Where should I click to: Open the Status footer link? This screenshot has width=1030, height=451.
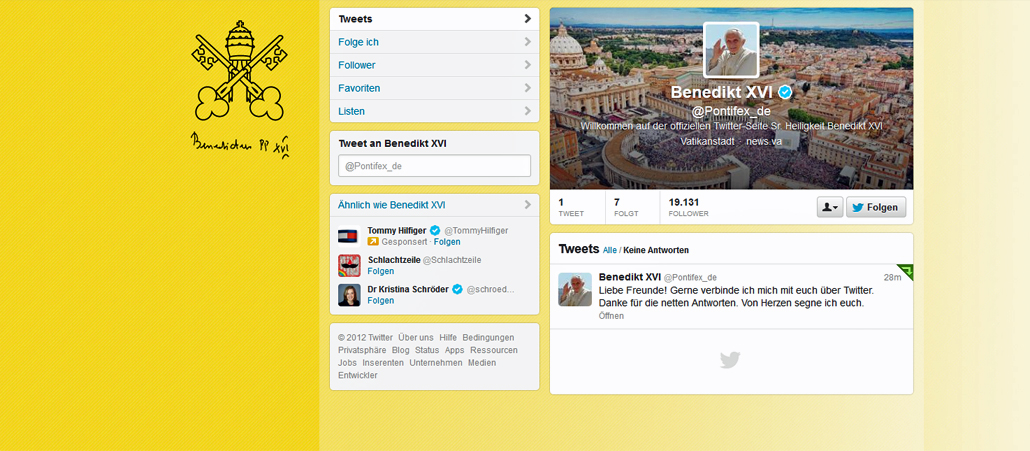[427, 350]
